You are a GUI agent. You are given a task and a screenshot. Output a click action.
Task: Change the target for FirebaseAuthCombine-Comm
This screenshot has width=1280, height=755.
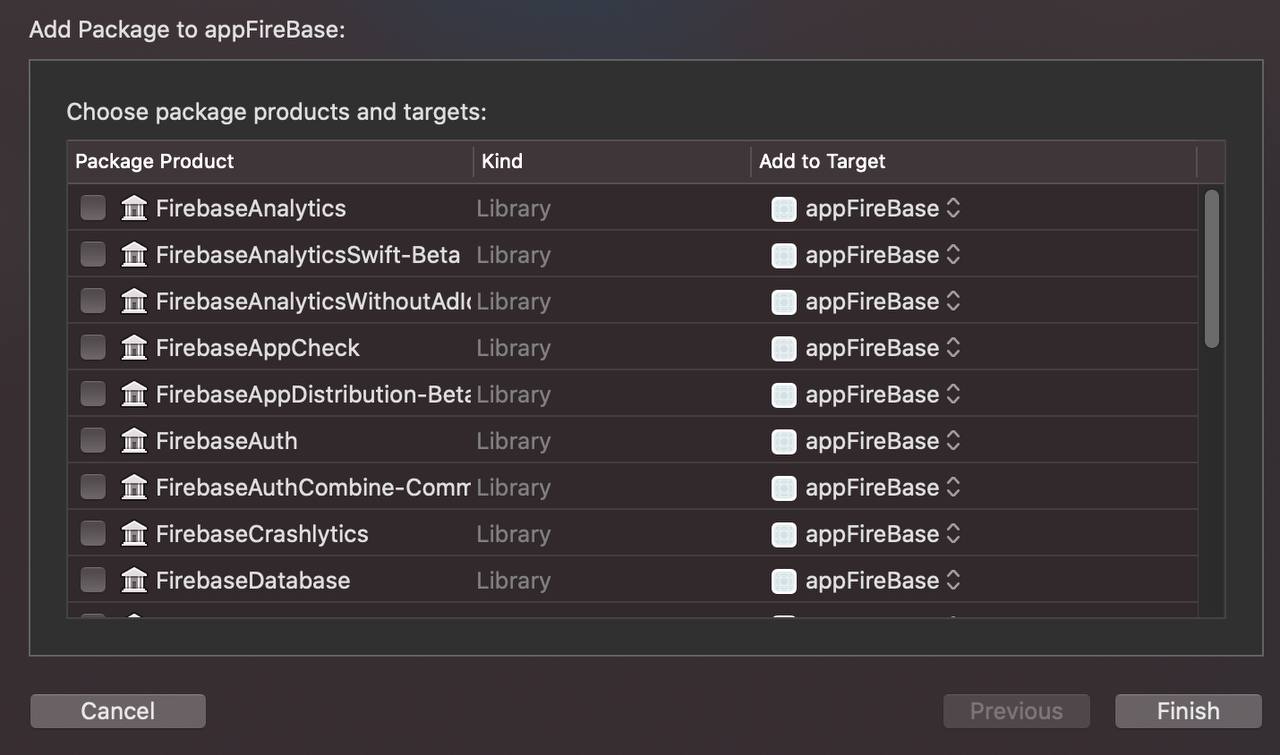pyautogui.click(x=953, y=487)
